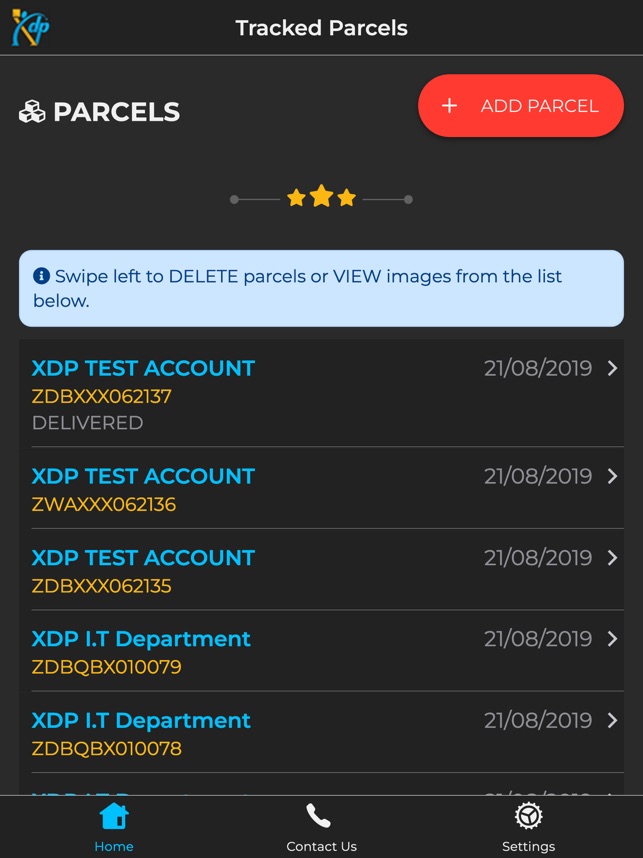Expand parcel ZWAXXX062136 chevron
Viewport: 643px width, 858px height.
pyautogui.click(x=612, y=476)
